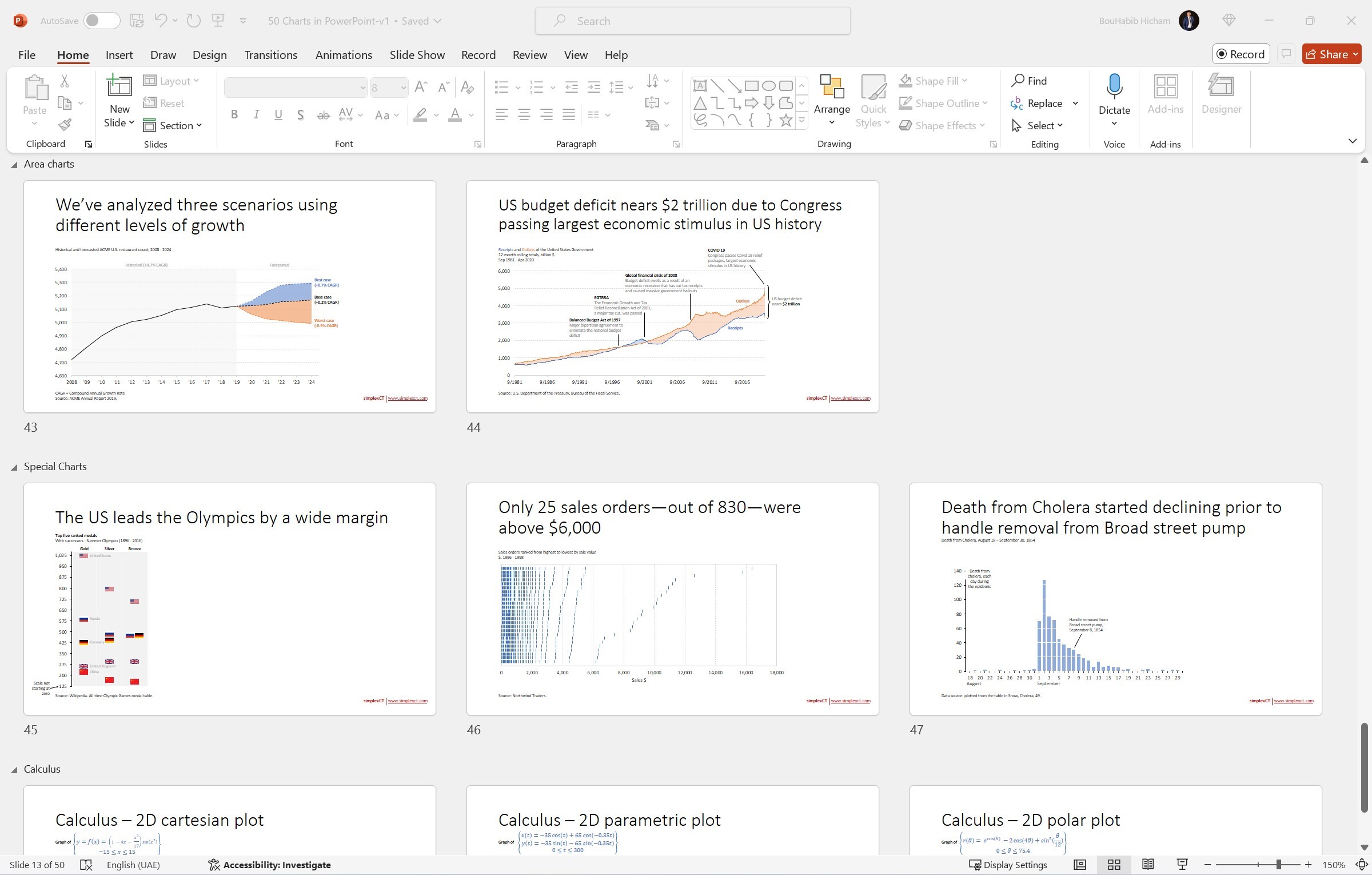This screenshot has height=875, width=1372.
Task: Click the Redo icon
Action: click(x=193, y=21)
